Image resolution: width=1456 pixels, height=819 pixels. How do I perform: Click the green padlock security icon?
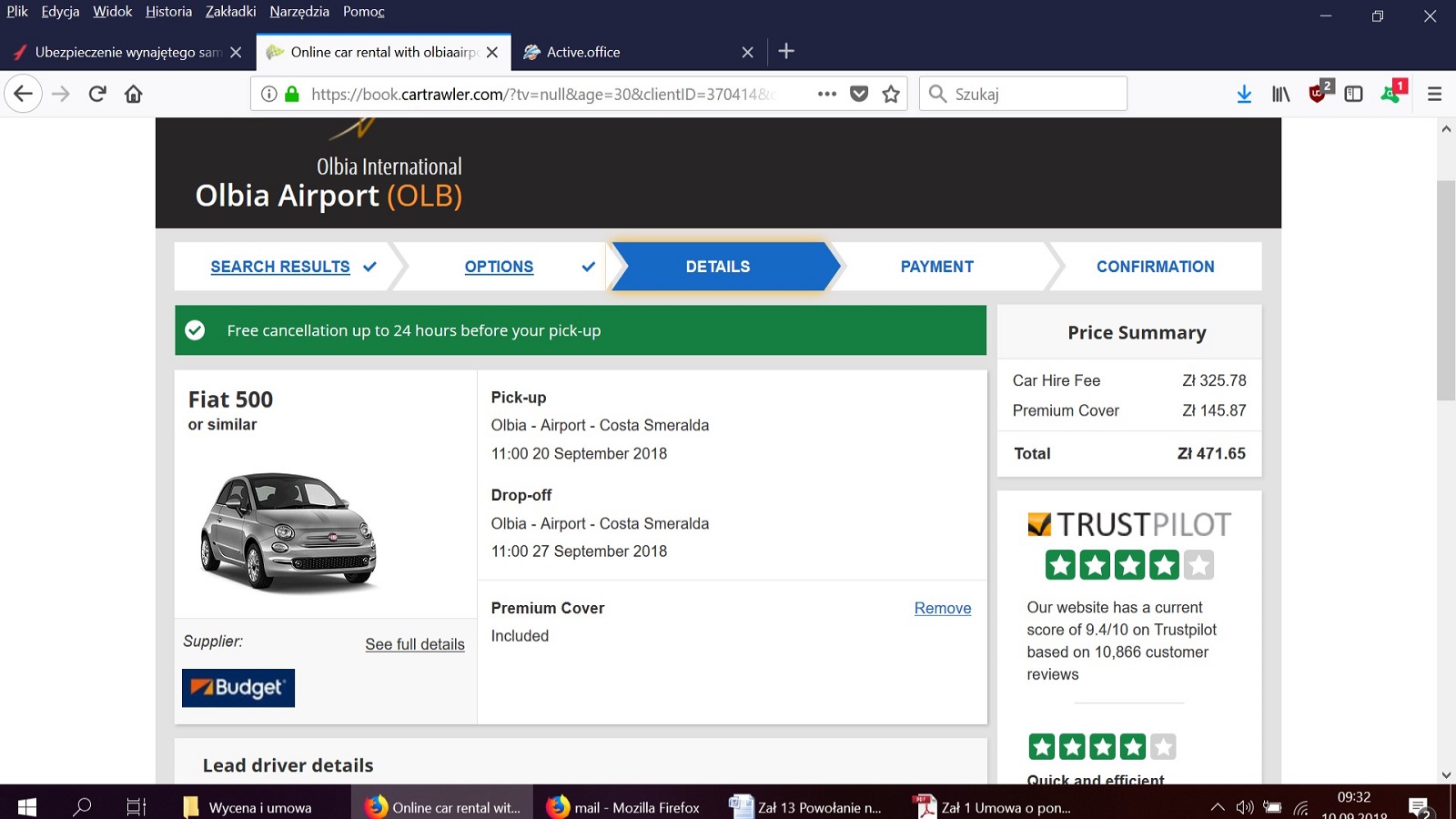292,94
